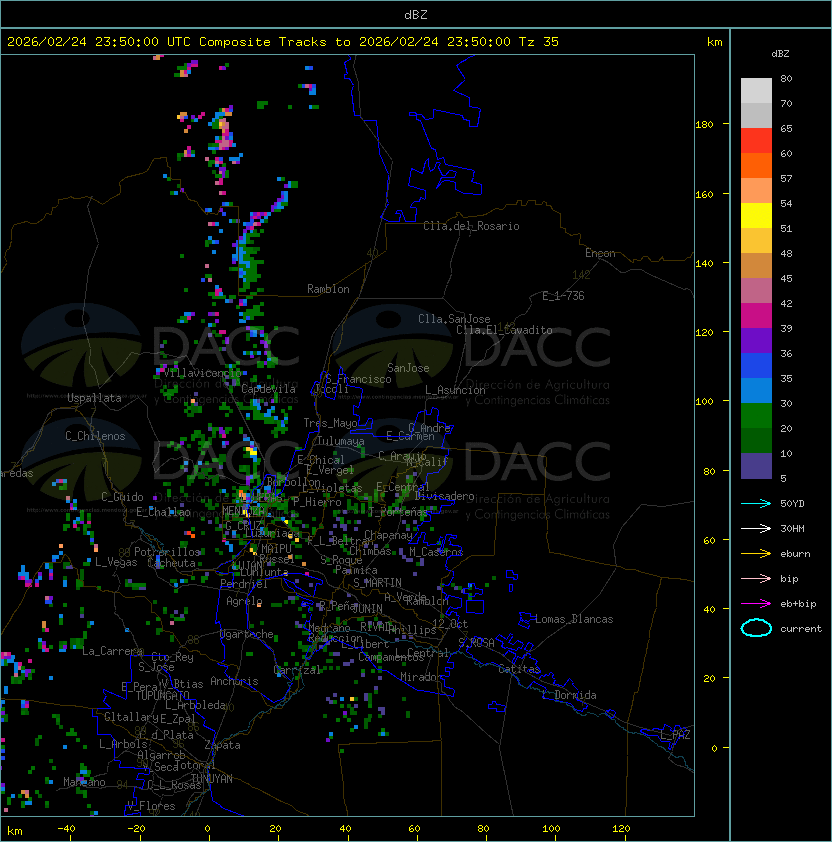The height and width of the screenshot is (842, 832).
Task: Click the C_Chilenos place label
Action: click(x=95, y=436)
